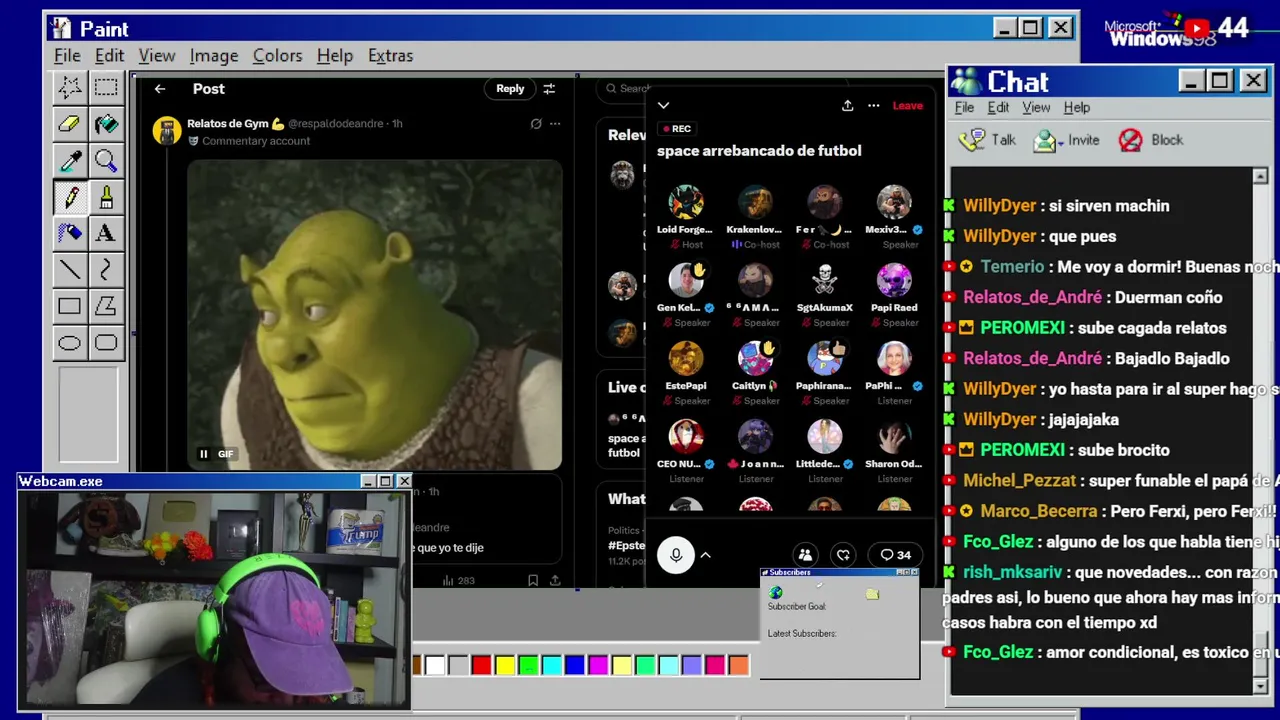The width and height of the screenshot is (1280, 720).
Task: Select the Rectangle shape tool
Action: tap(69, 306)
